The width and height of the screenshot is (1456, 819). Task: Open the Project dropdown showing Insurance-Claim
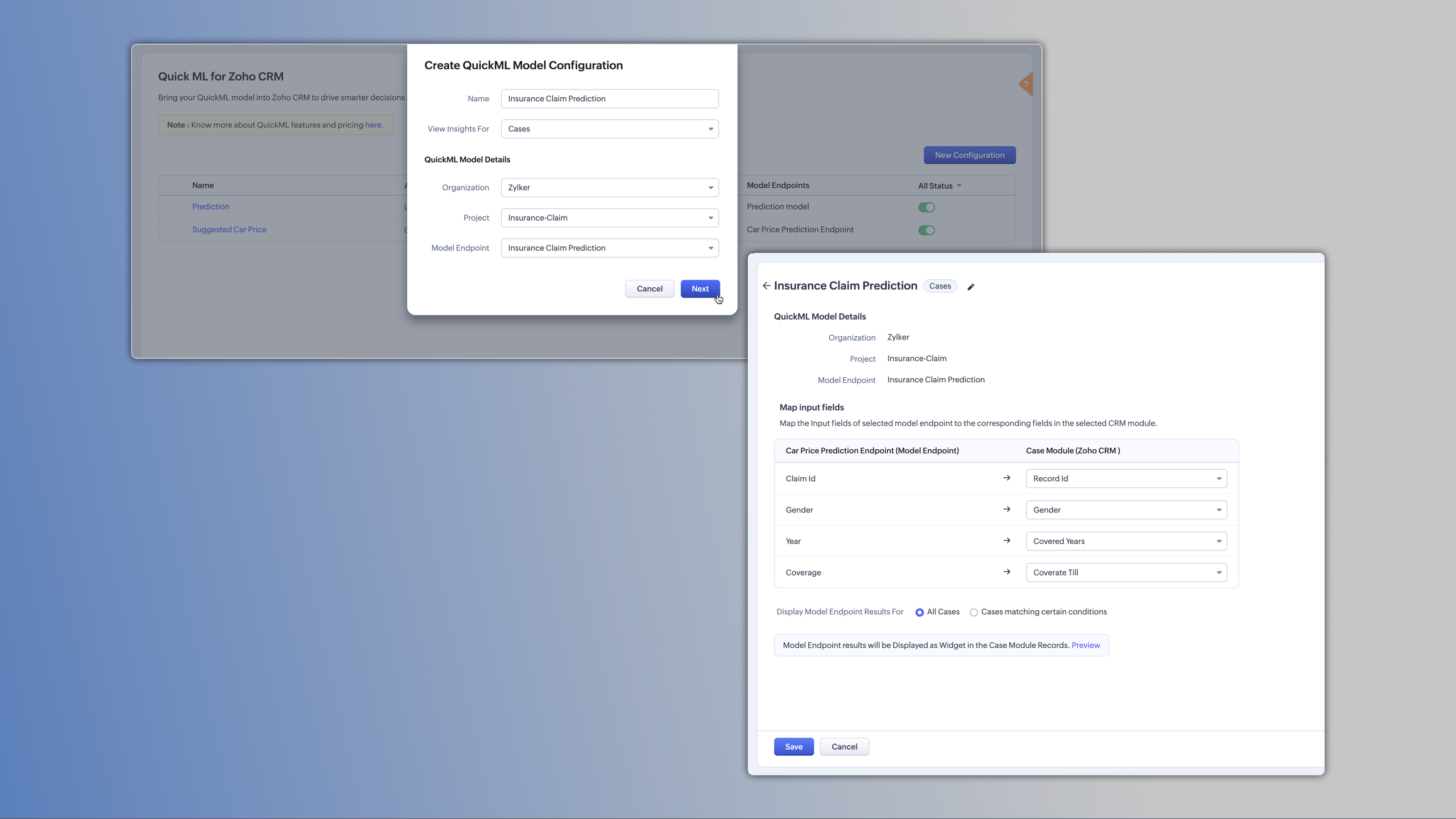coord(609,218)
